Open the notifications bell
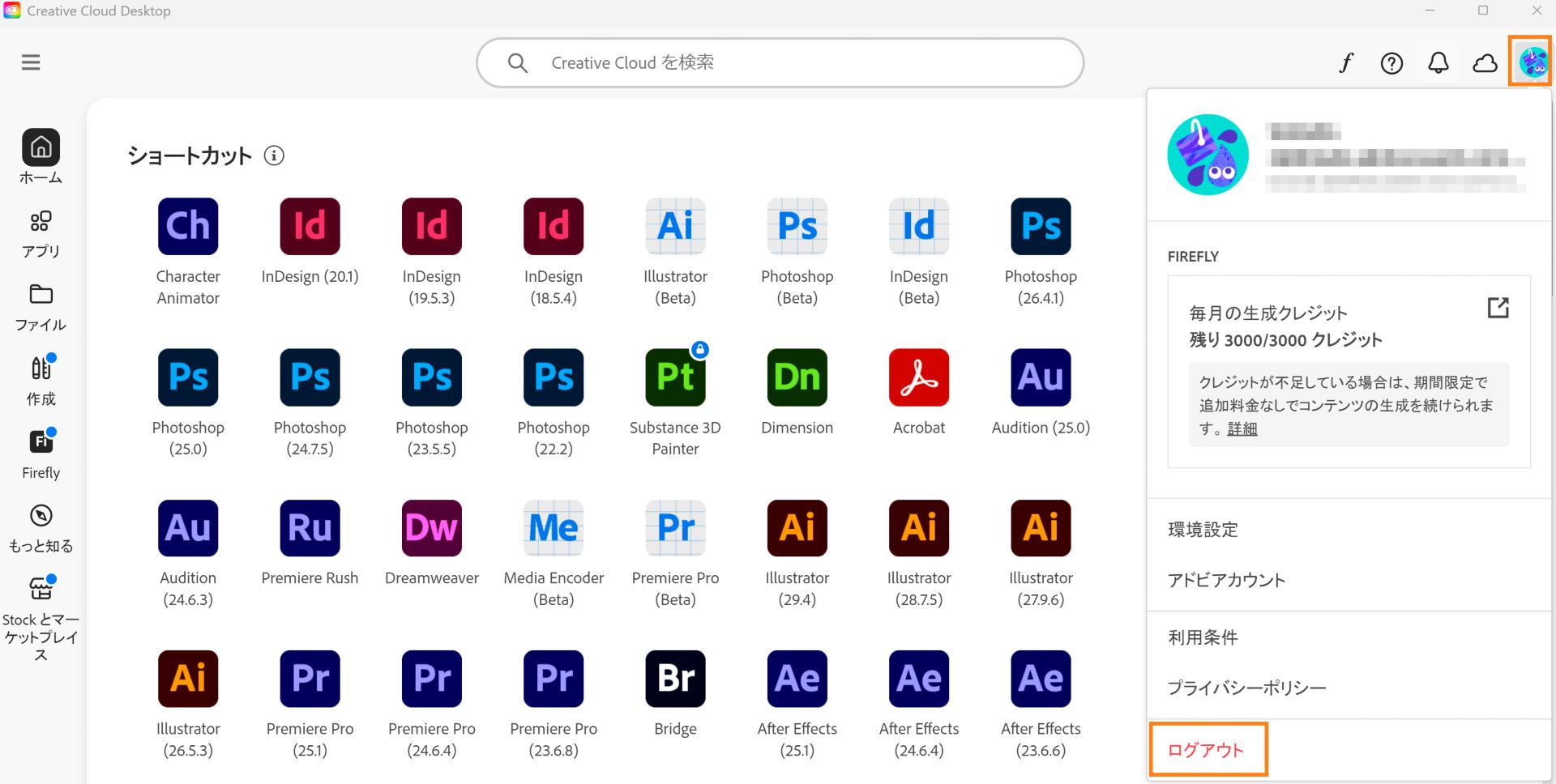Screen dimensions: 1556x784 point(1438,62)
